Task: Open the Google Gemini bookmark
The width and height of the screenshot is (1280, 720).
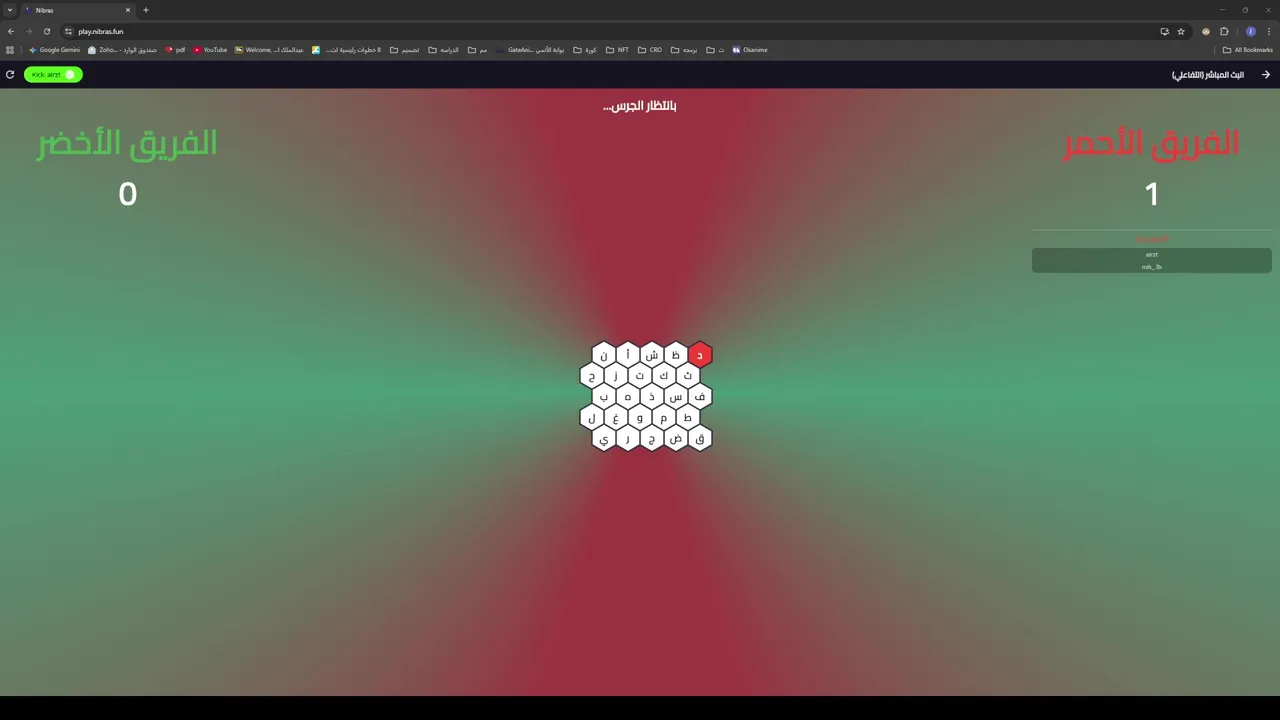Action: pos(54,50)
